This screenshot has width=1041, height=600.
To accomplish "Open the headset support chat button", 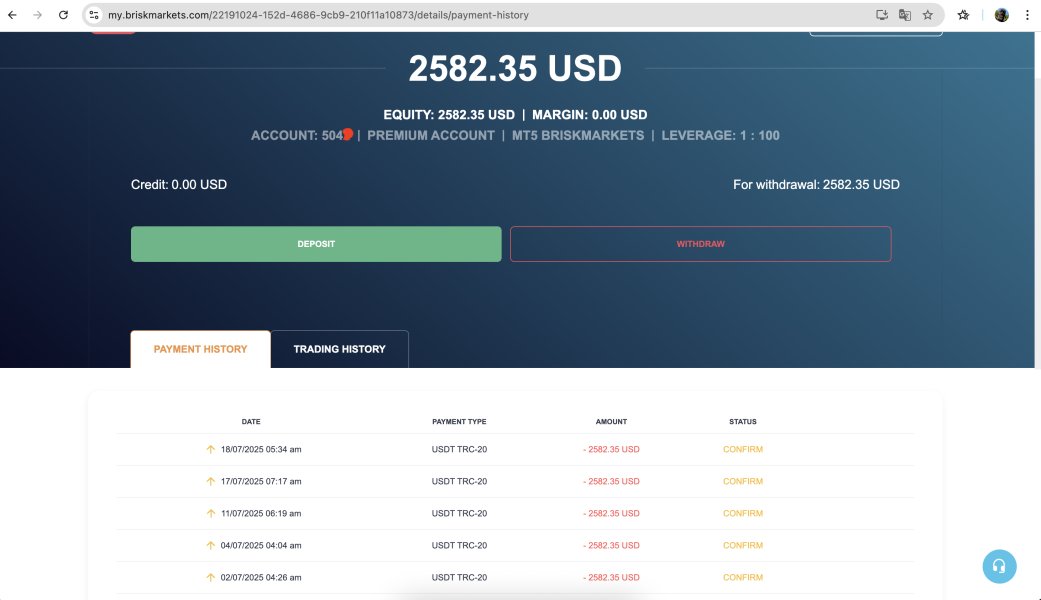I will [x=999, y=566].
